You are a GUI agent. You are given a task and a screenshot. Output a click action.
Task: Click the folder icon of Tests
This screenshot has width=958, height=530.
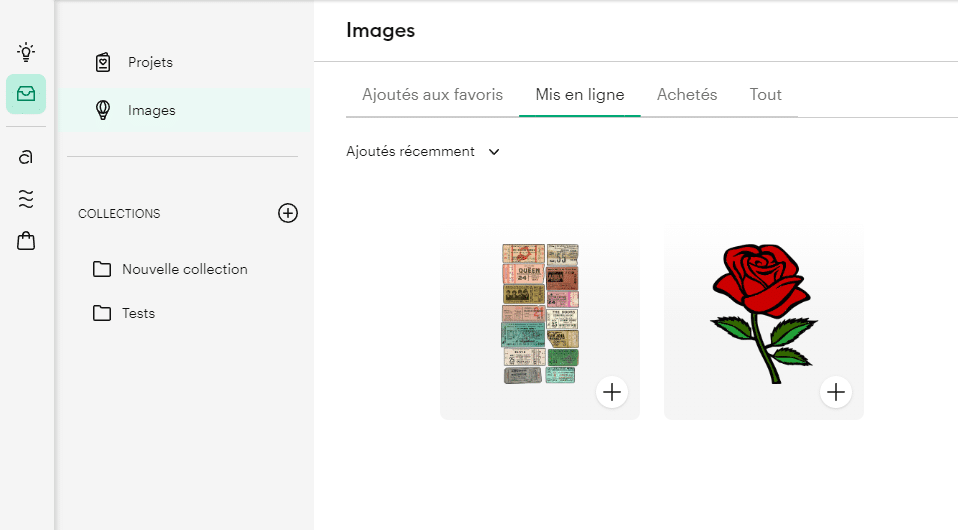pos(102,313)
